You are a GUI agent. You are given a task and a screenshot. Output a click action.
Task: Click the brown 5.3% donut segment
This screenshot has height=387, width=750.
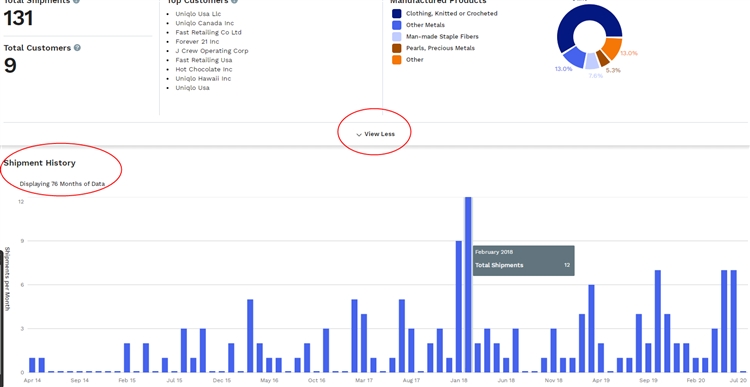tap(603, 59)
